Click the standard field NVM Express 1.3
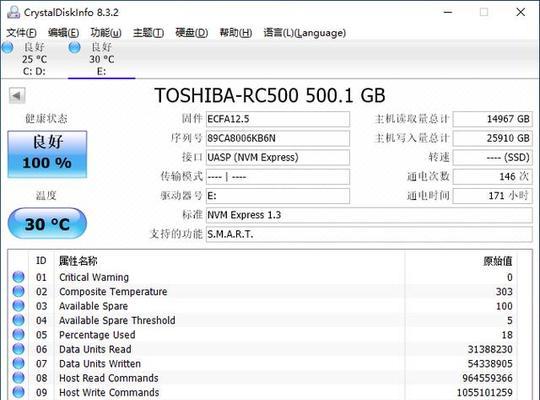The height and width of the screenshot is (400, 540). tap(369, 215)
